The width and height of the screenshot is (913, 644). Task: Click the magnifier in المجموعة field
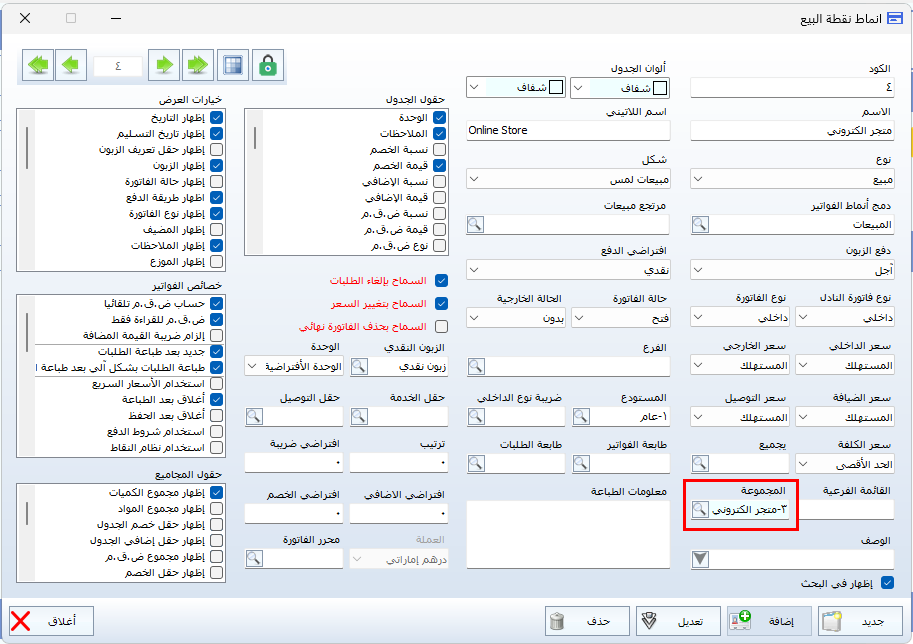701,509
